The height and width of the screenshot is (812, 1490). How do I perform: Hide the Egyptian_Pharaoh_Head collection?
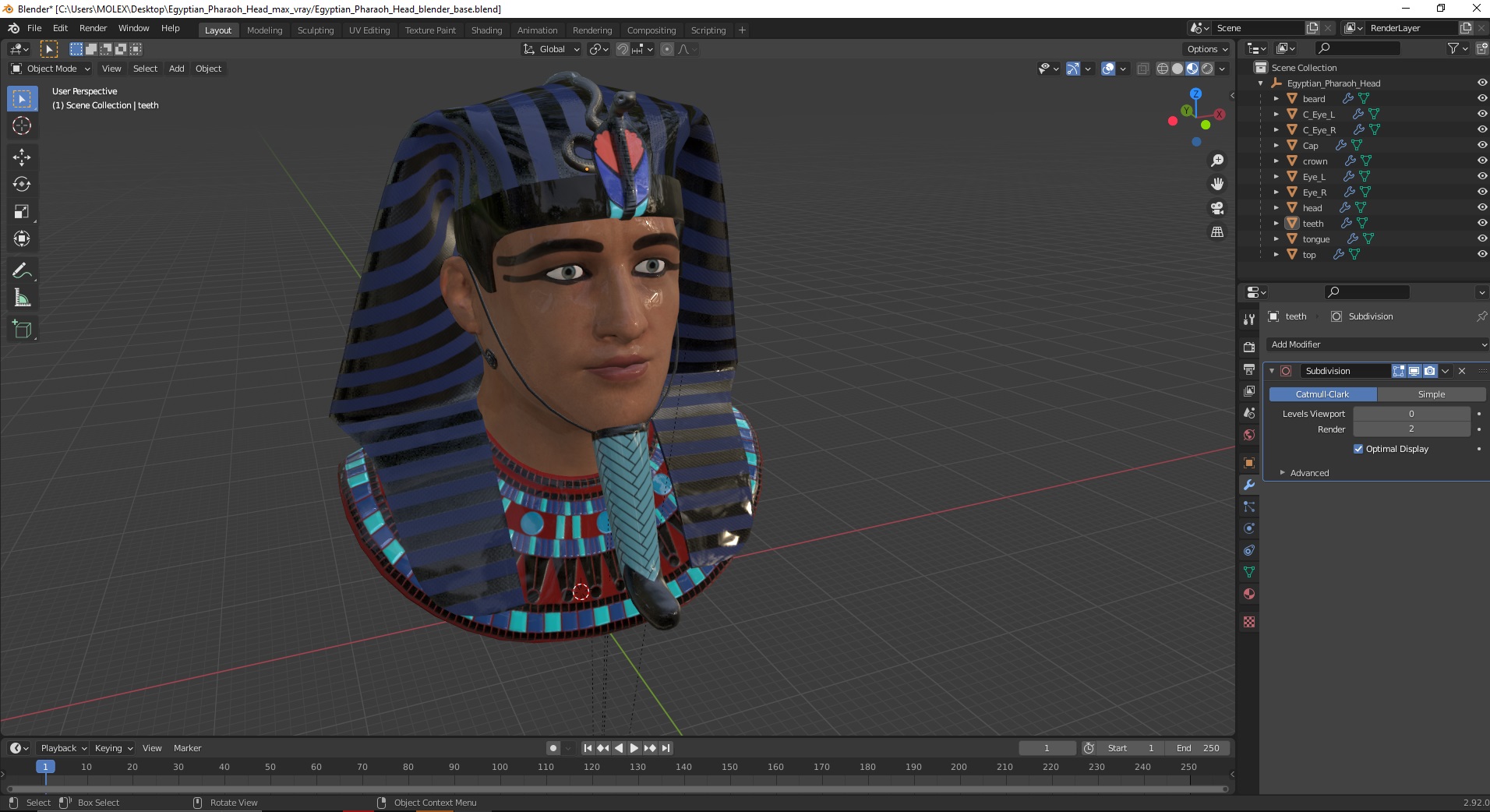point(1481,83)
